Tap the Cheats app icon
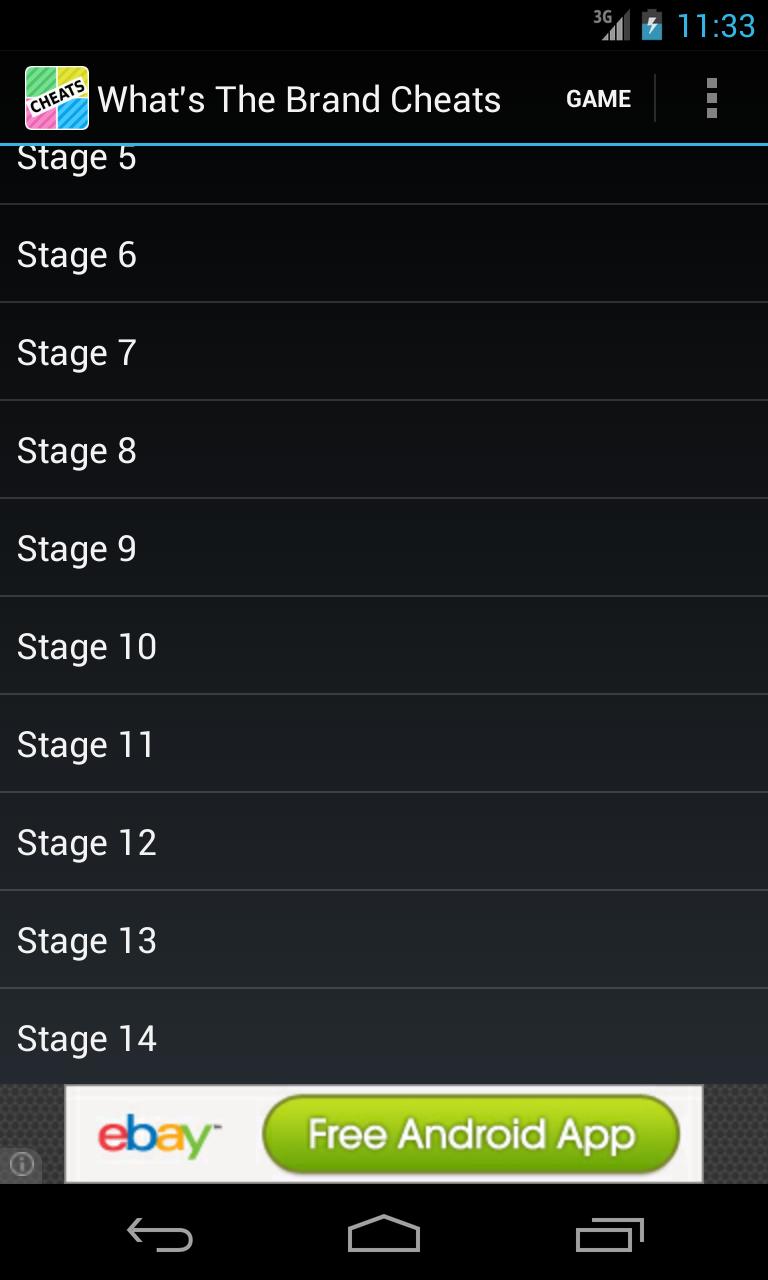This screenshot has width=768, height=1280. click(x=57, y=98)
